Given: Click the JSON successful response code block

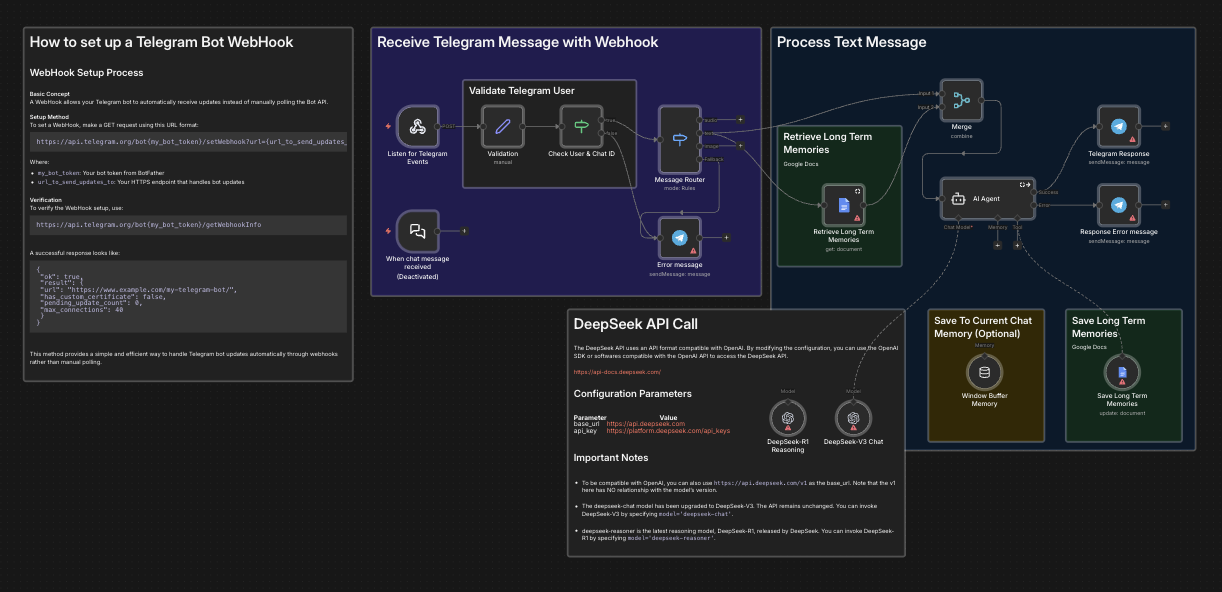Looking at the screenshot, I should pyautogui.click(x=188, y=297).
